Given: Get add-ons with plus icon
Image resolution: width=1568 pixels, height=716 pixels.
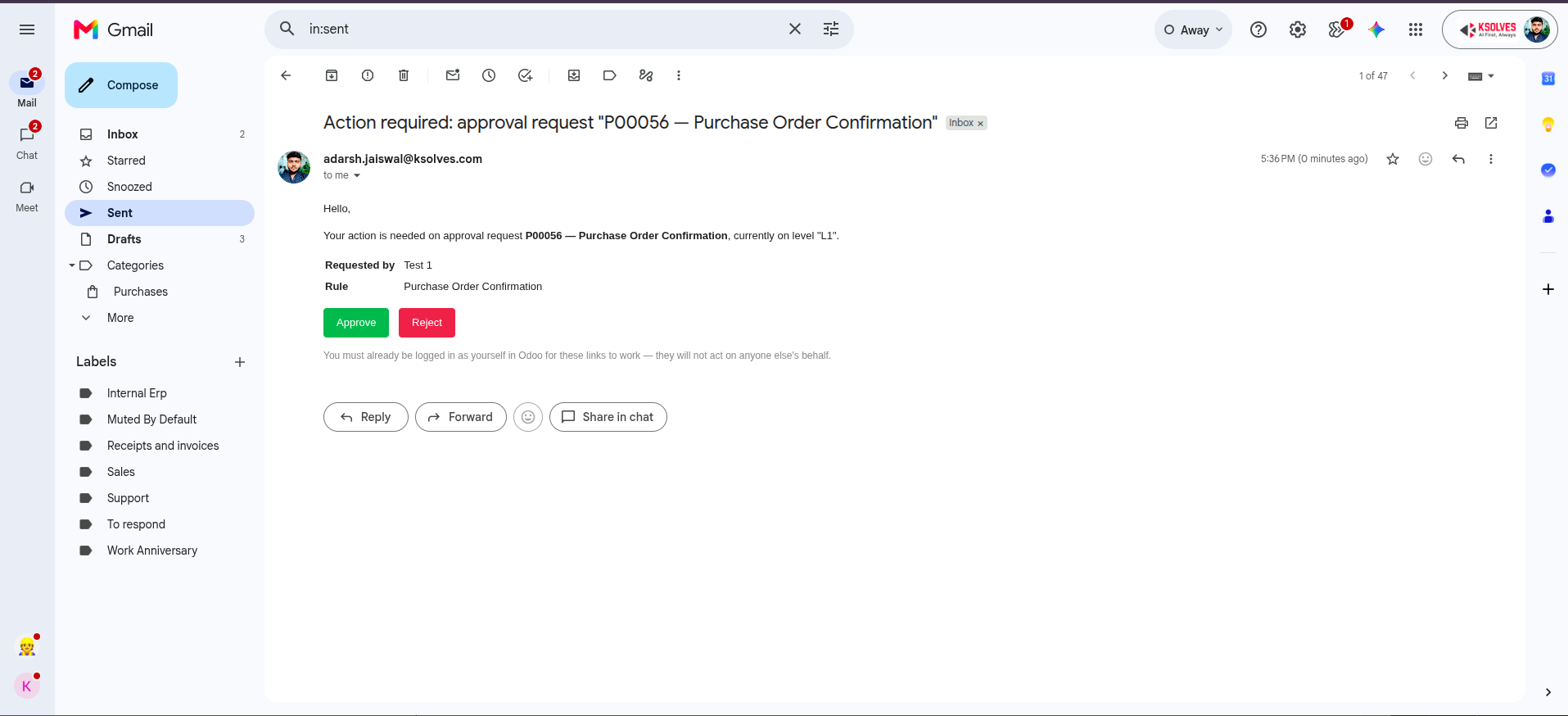Looking at the screenshot, I should (1548, 289).
